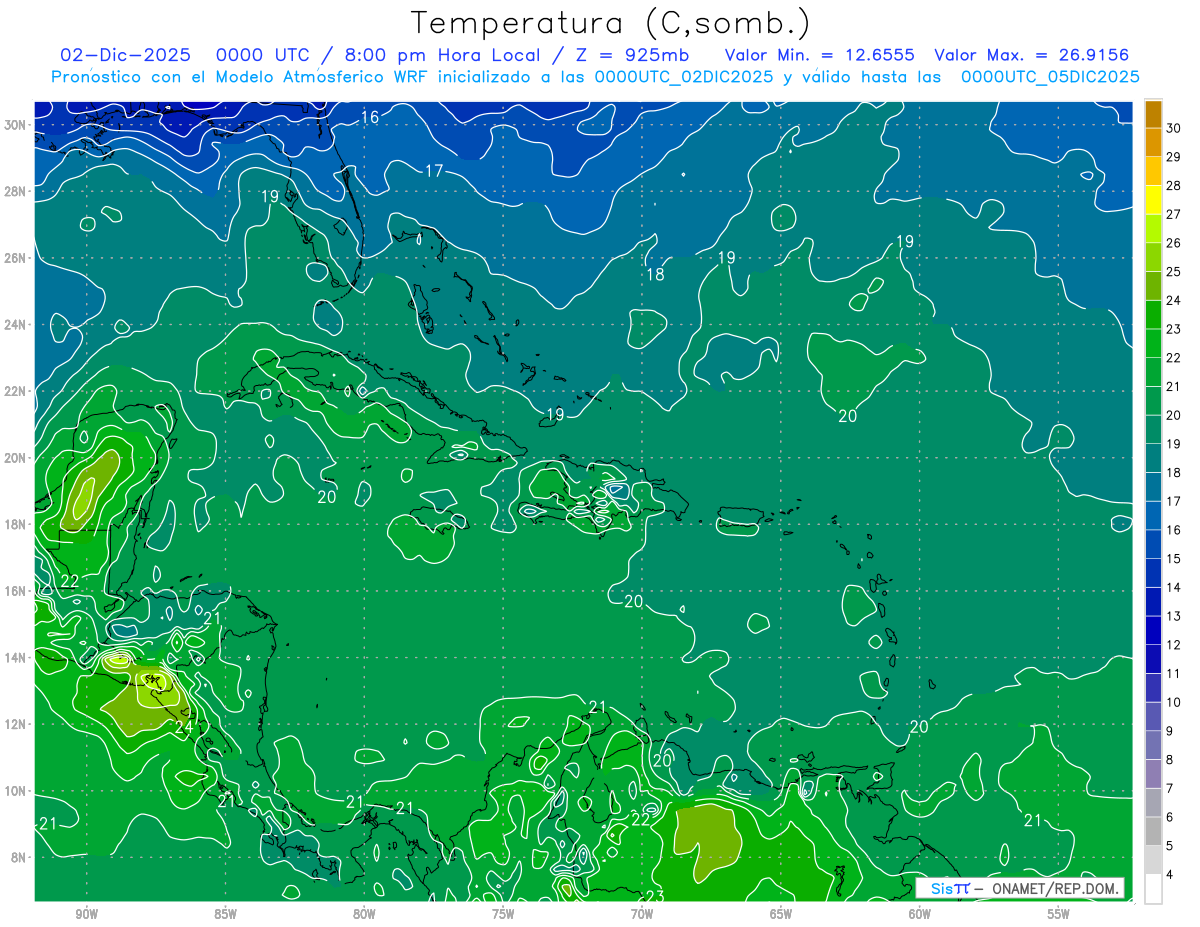This screenshot has width=1200, height=927.
Task: Click the longitude axis label "80W"
Action: (x=364, y=914)
